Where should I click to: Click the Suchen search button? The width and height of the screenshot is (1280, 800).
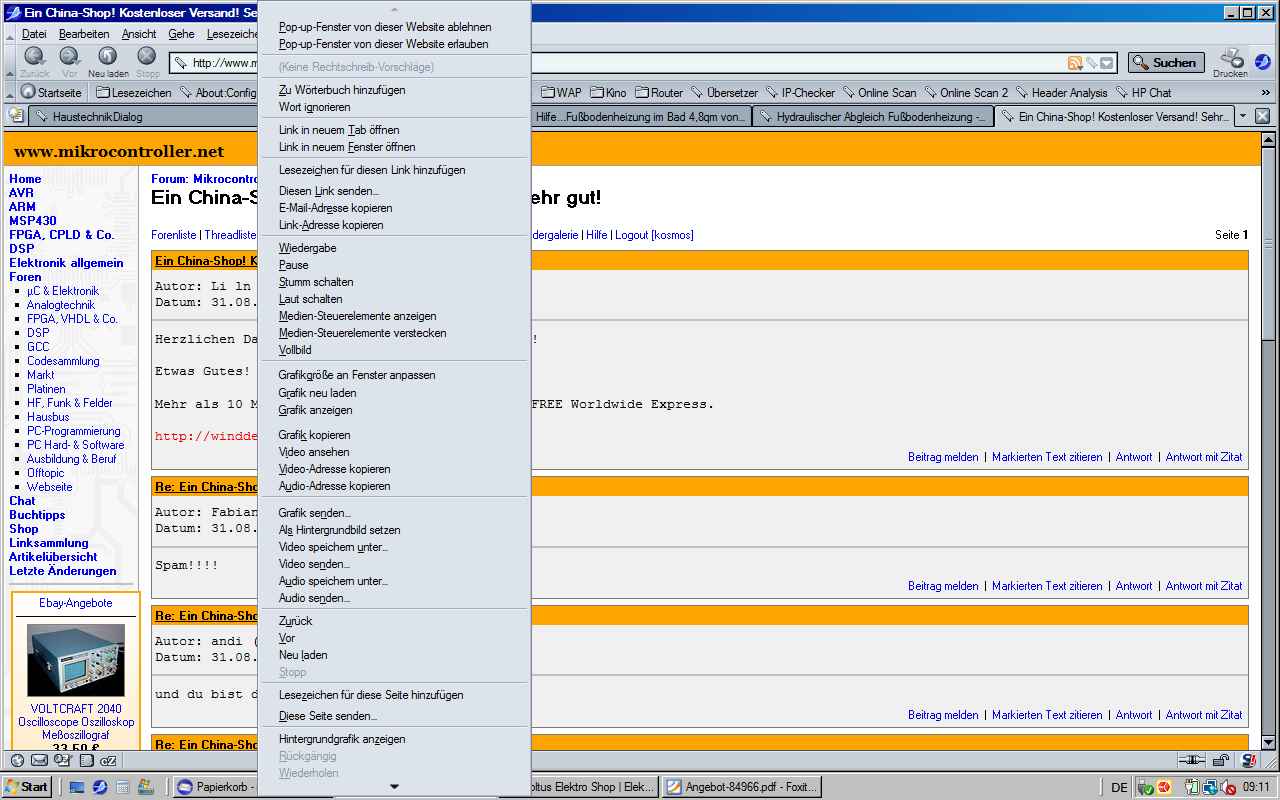(x=1166, y=62)
